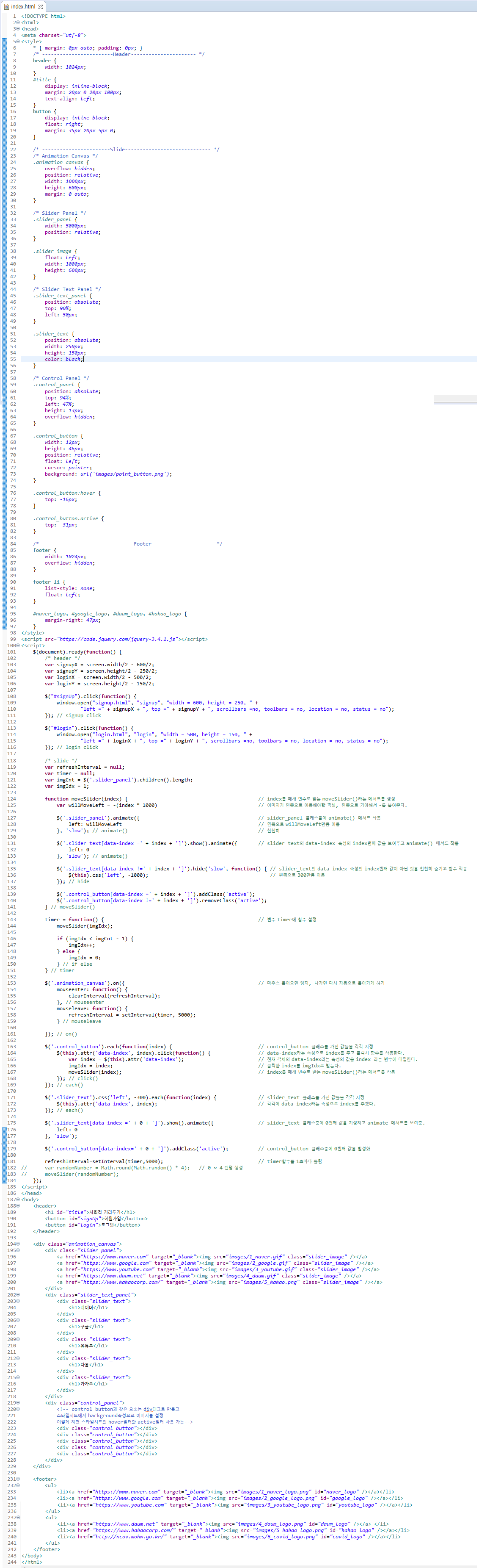The image size is (501, 1568).
Task: Click the ncov.mohw.go.kr covid_logo line
Action: pyautogui.click(x=228, y=1536)
